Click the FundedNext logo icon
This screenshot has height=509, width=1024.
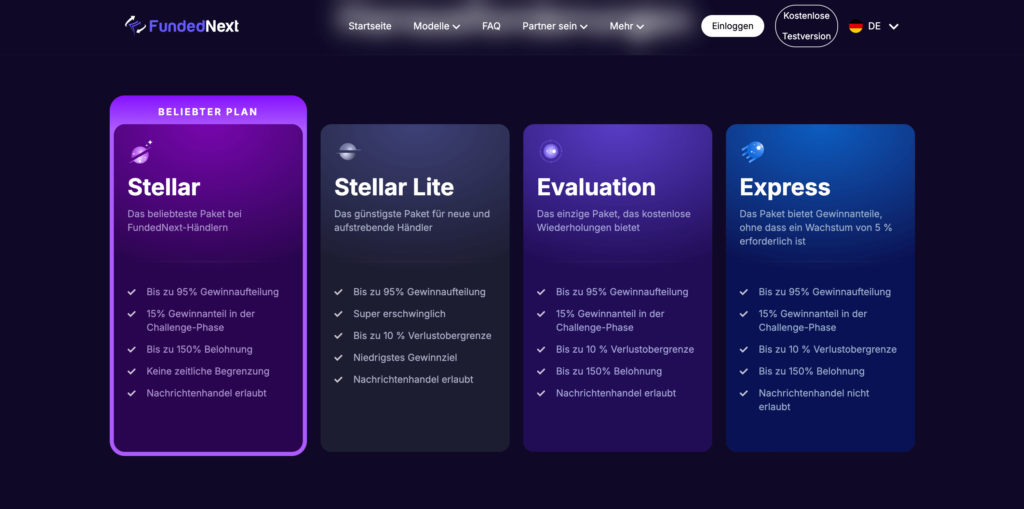135,25
